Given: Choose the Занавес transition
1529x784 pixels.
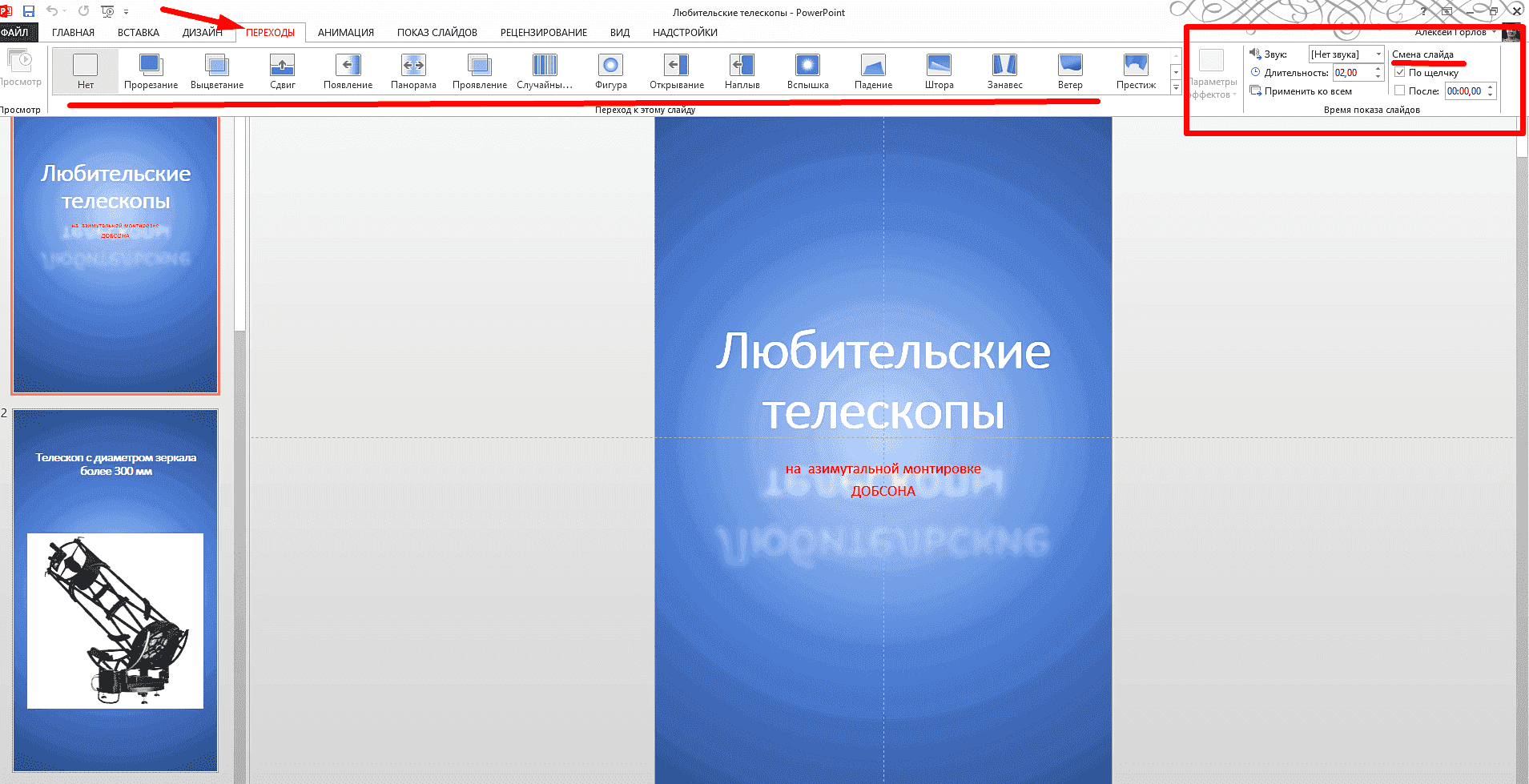Looking at the screenshot, I should (x=1004, y=70).
